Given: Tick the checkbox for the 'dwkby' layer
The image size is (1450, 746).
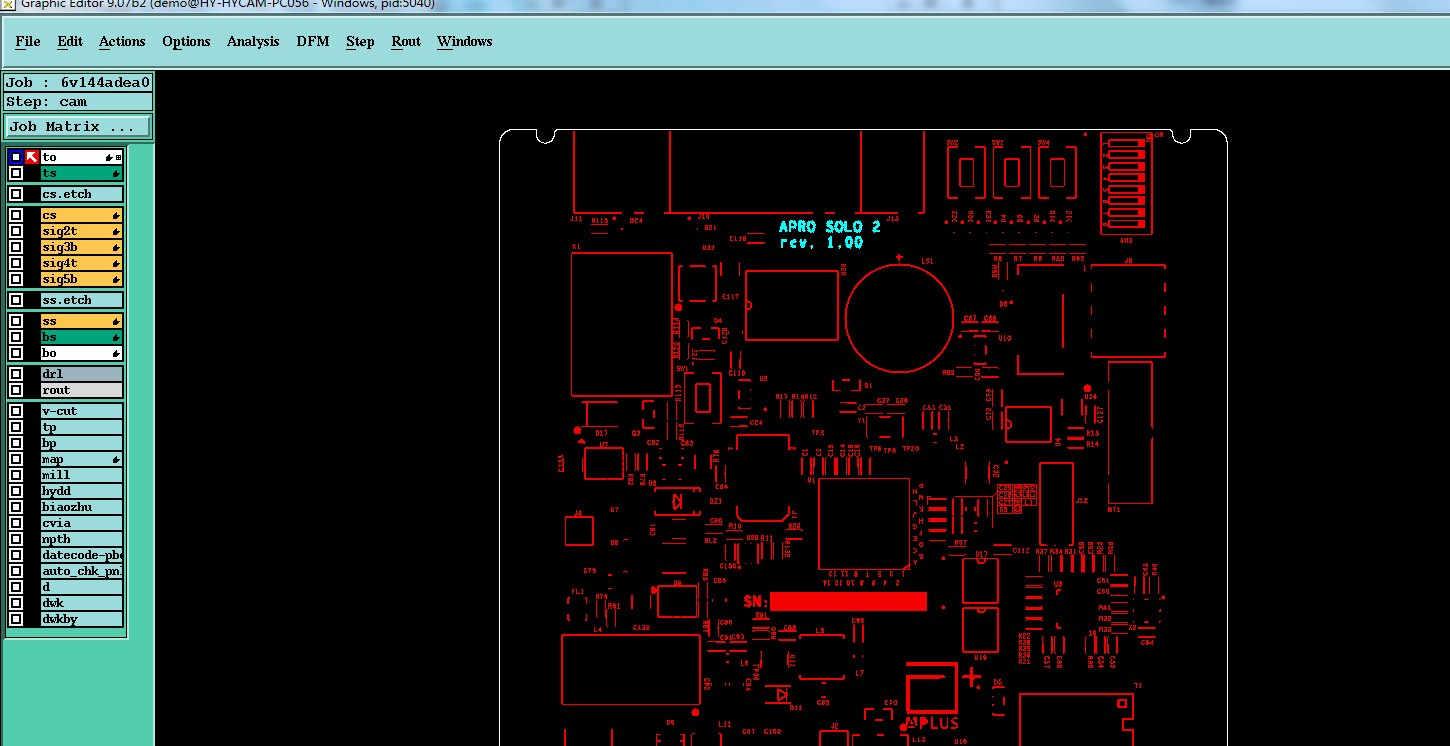Looking at the screenshot, I should coord(16,619).
